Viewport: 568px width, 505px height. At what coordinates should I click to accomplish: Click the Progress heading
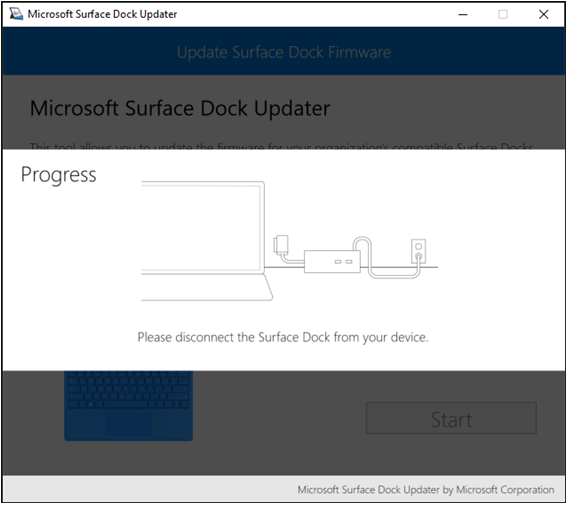click(59, 175)
